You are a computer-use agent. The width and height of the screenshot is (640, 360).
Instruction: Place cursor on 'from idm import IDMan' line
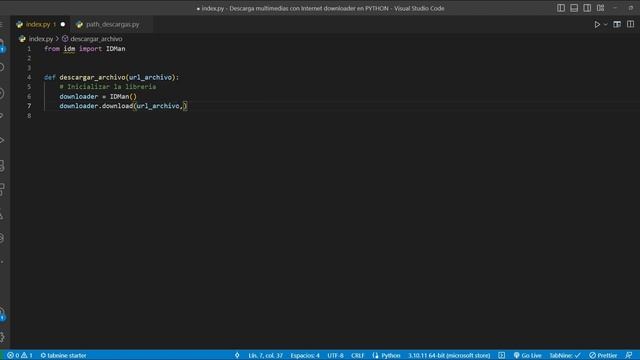click(x=84, y=49)
